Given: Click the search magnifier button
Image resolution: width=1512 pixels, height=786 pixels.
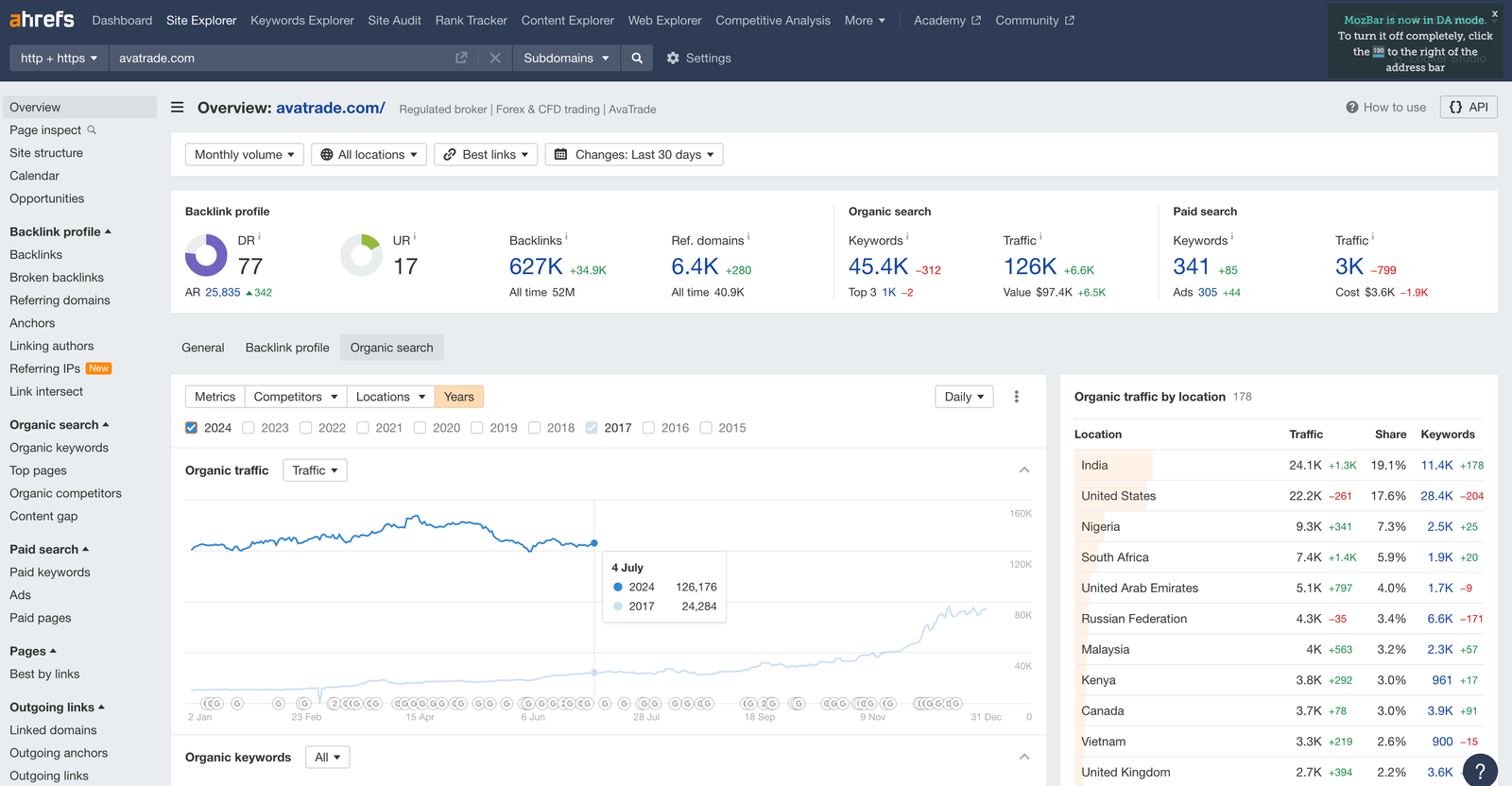Looking at the screenshot, I should pyautogui.click(x=637, y=58).
